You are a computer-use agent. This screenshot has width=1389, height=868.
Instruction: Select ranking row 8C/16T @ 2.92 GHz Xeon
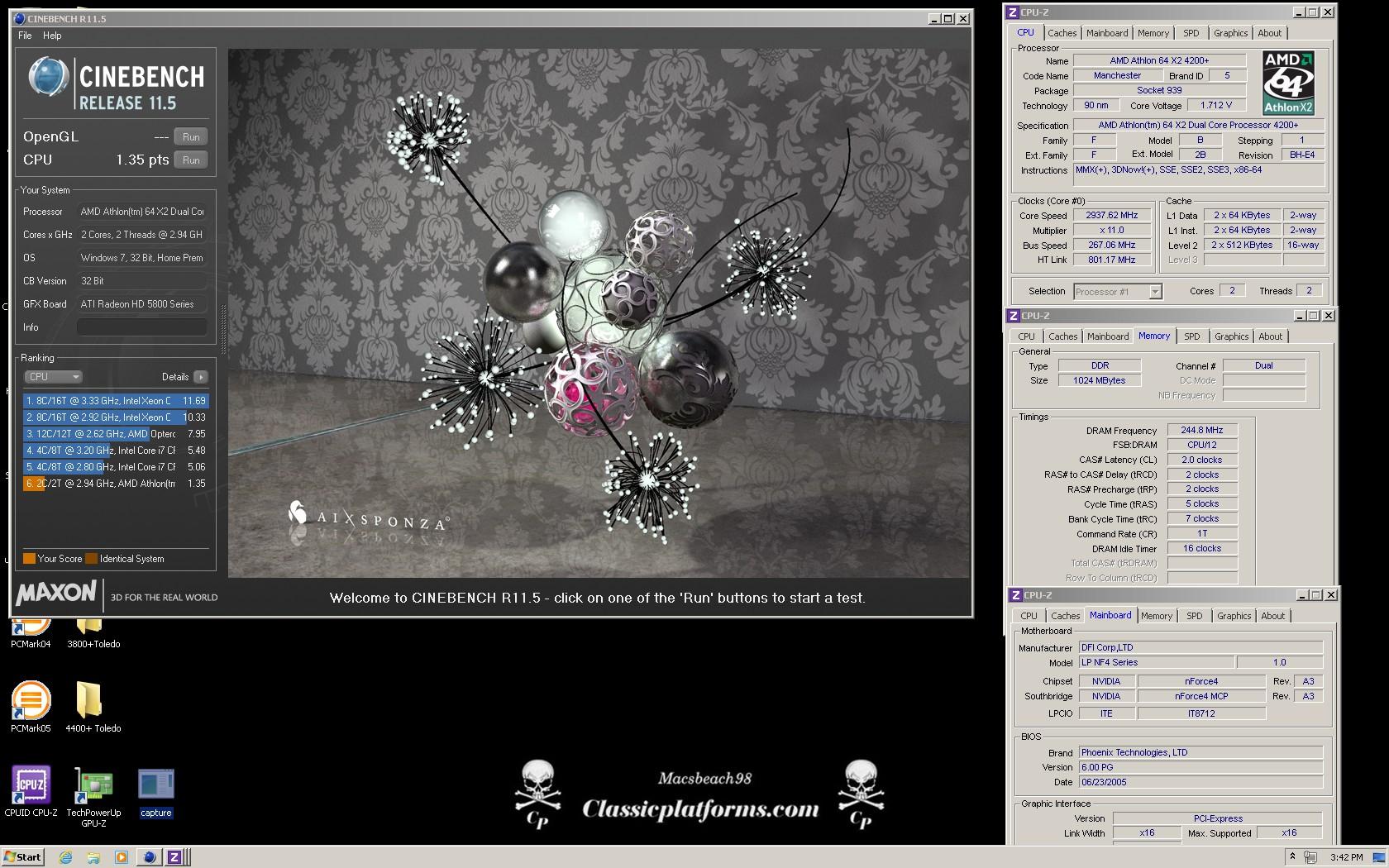click(116, 417)
